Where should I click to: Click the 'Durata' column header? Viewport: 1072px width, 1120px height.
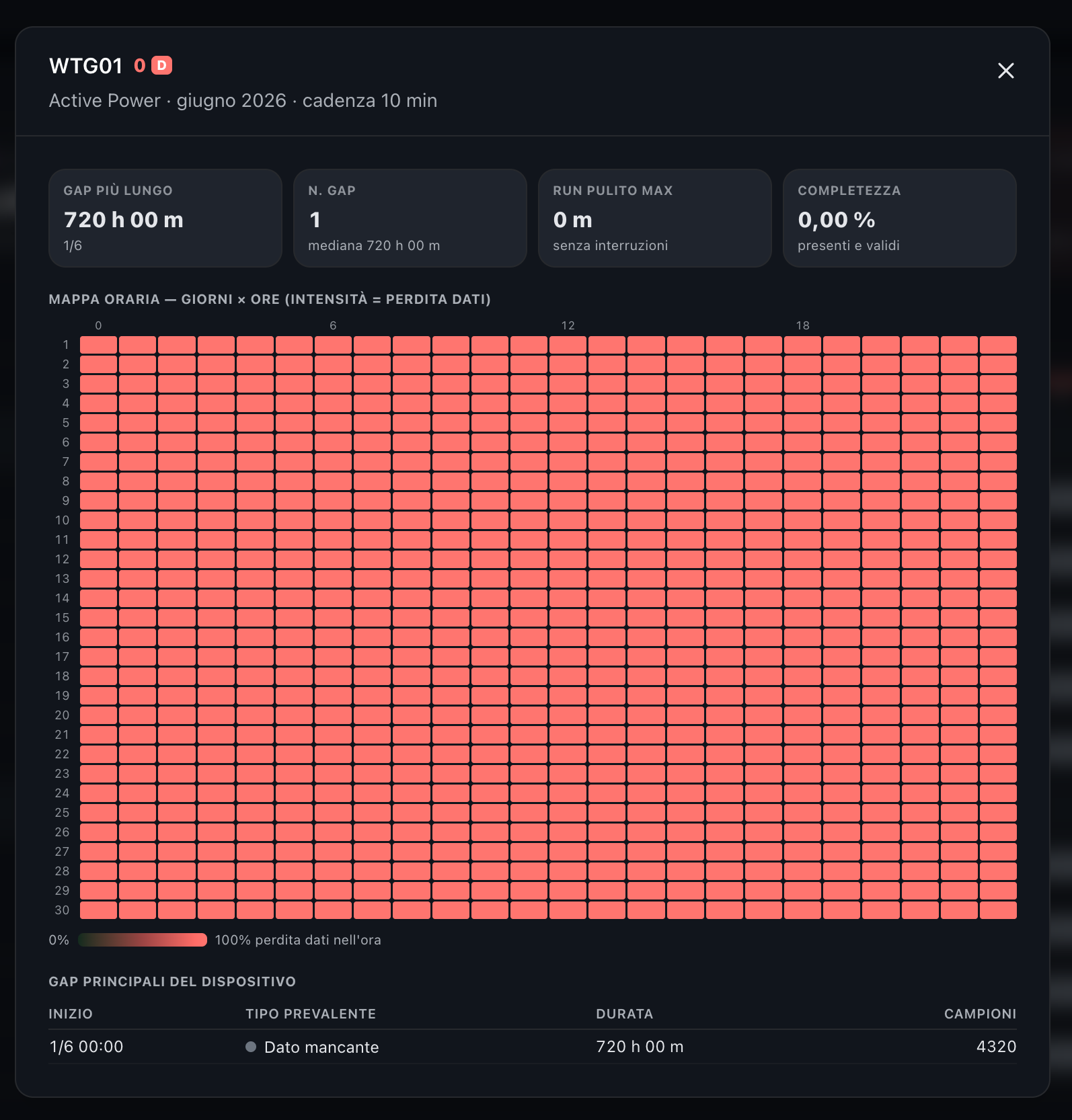[624, 1014]
